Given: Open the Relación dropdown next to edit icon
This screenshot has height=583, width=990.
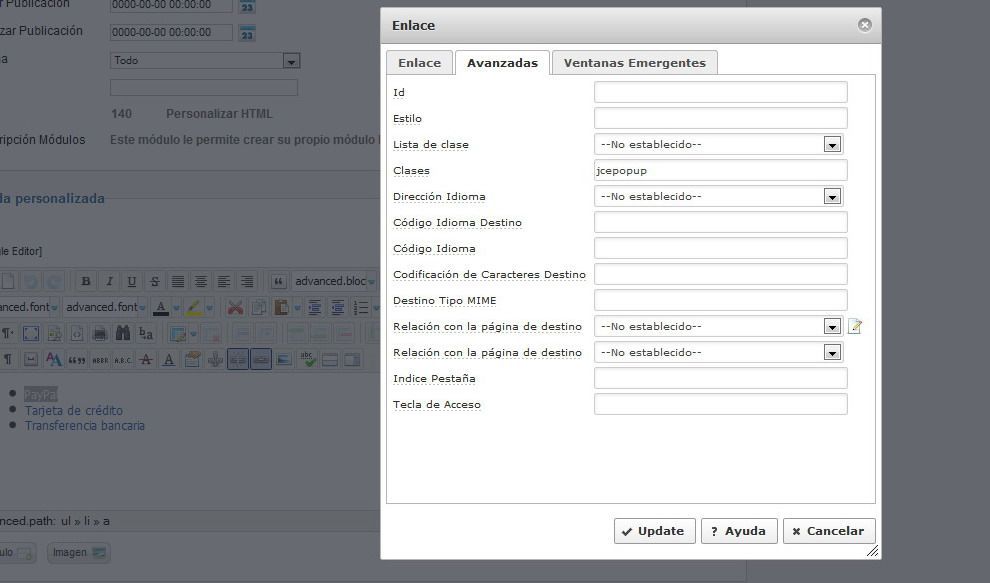Looking at the screenshot, I should (x=718, y=327).
